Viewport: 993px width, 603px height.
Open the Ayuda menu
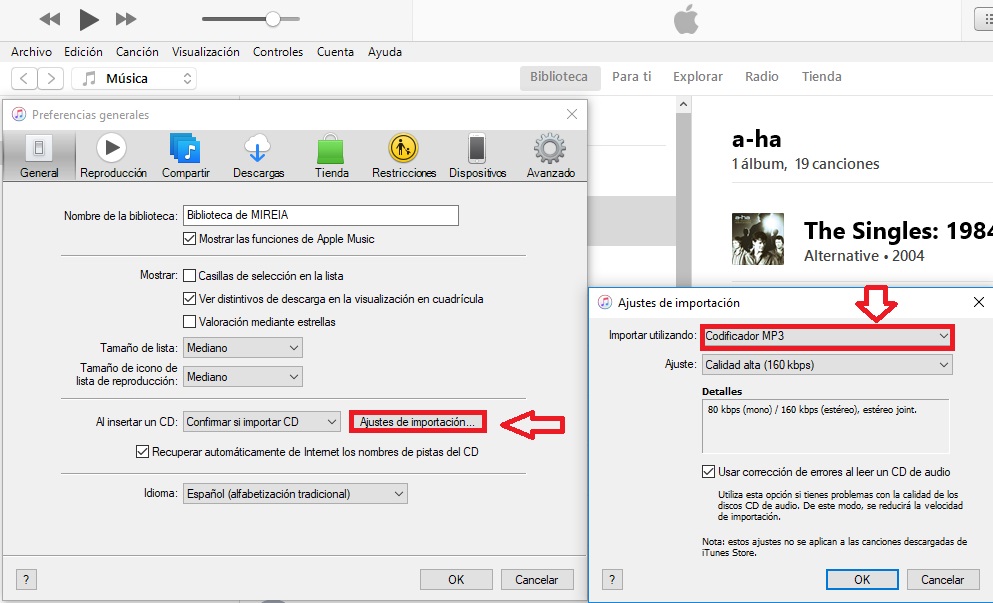[x=384, y=52]
